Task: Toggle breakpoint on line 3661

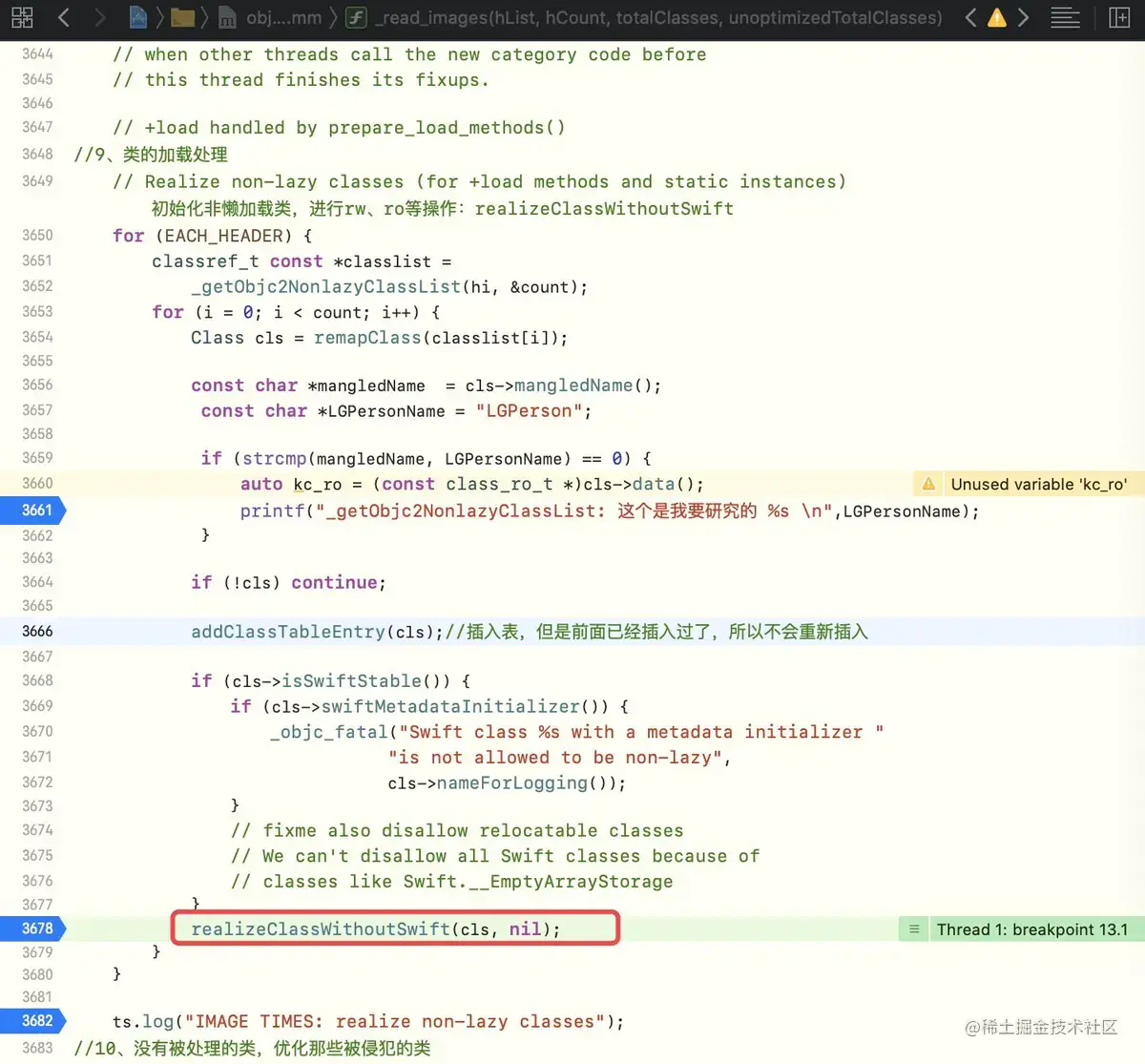Action: 33,510
